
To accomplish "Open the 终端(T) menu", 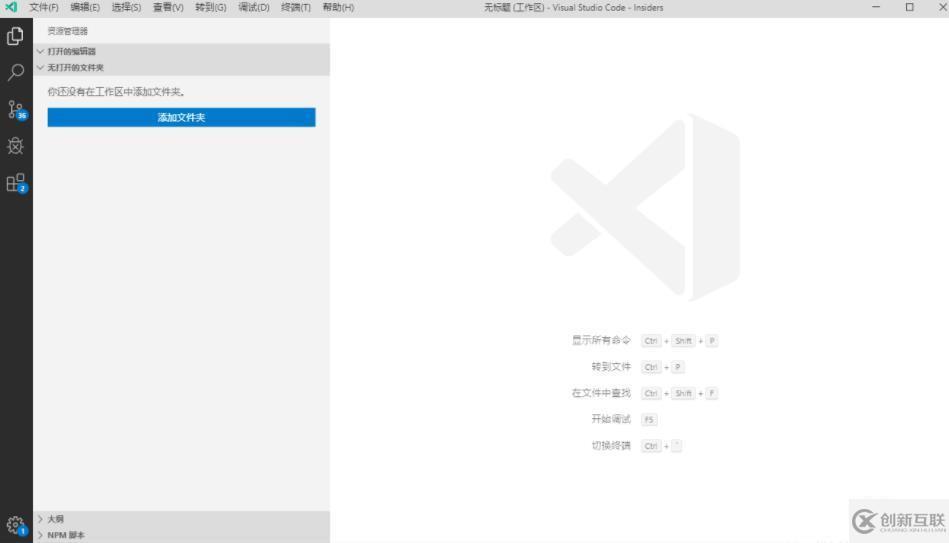I will pos(295,7).
